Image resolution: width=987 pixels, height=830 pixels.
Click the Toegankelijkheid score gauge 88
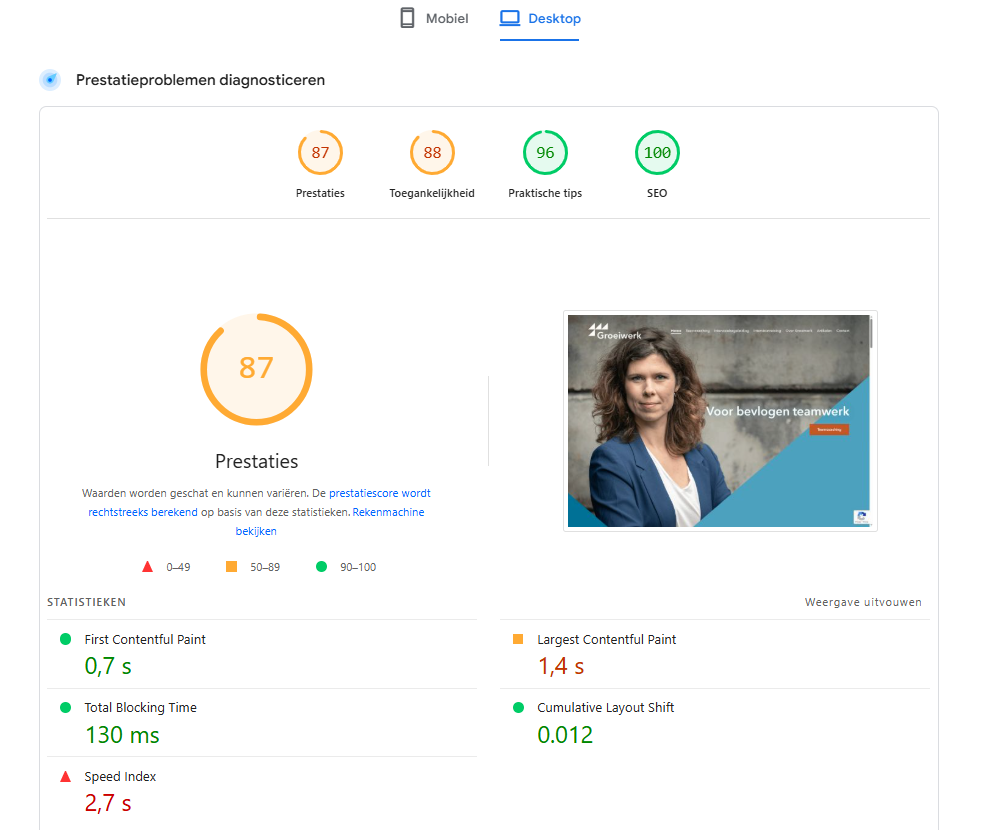click(x=432, y=153)
